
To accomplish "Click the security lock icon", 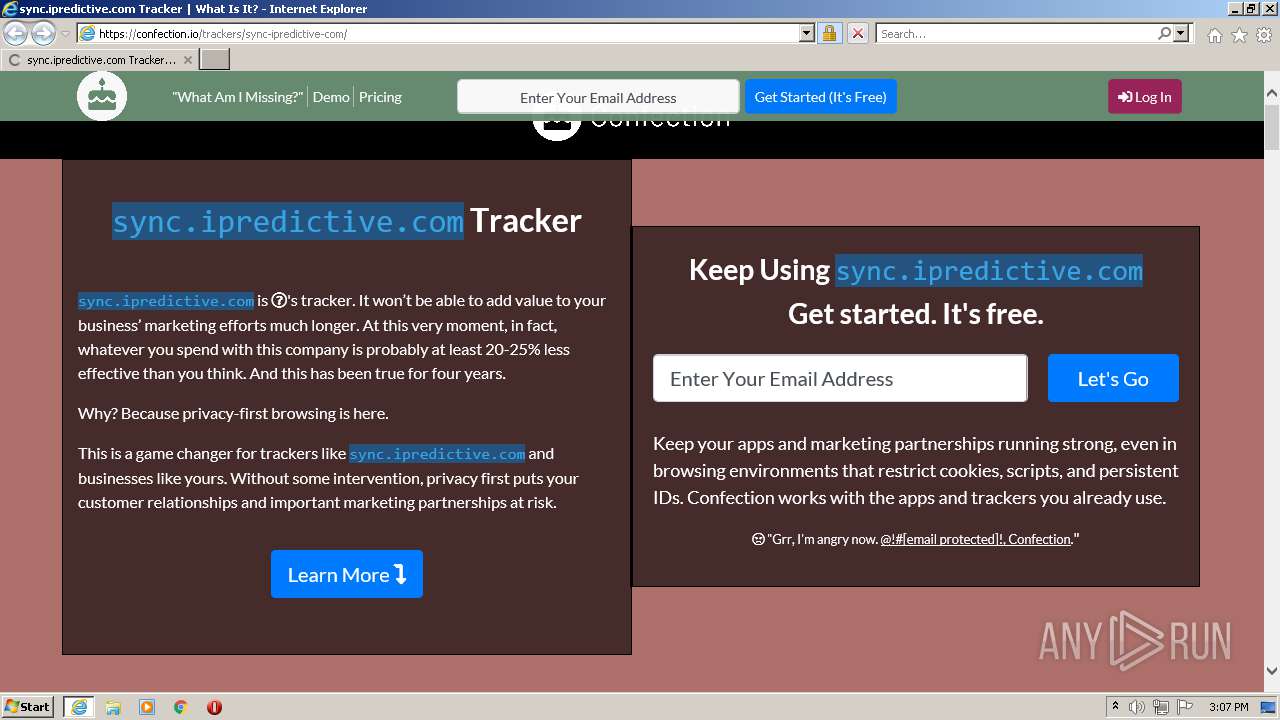I will pos(829,33).
